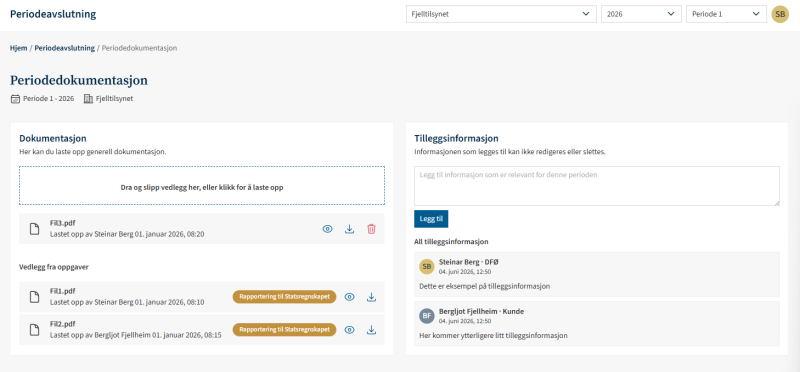800x372 pixels.
Task: Click the drag-and-drop upload area
Action: pyautogui.click(x=202, y=187)
